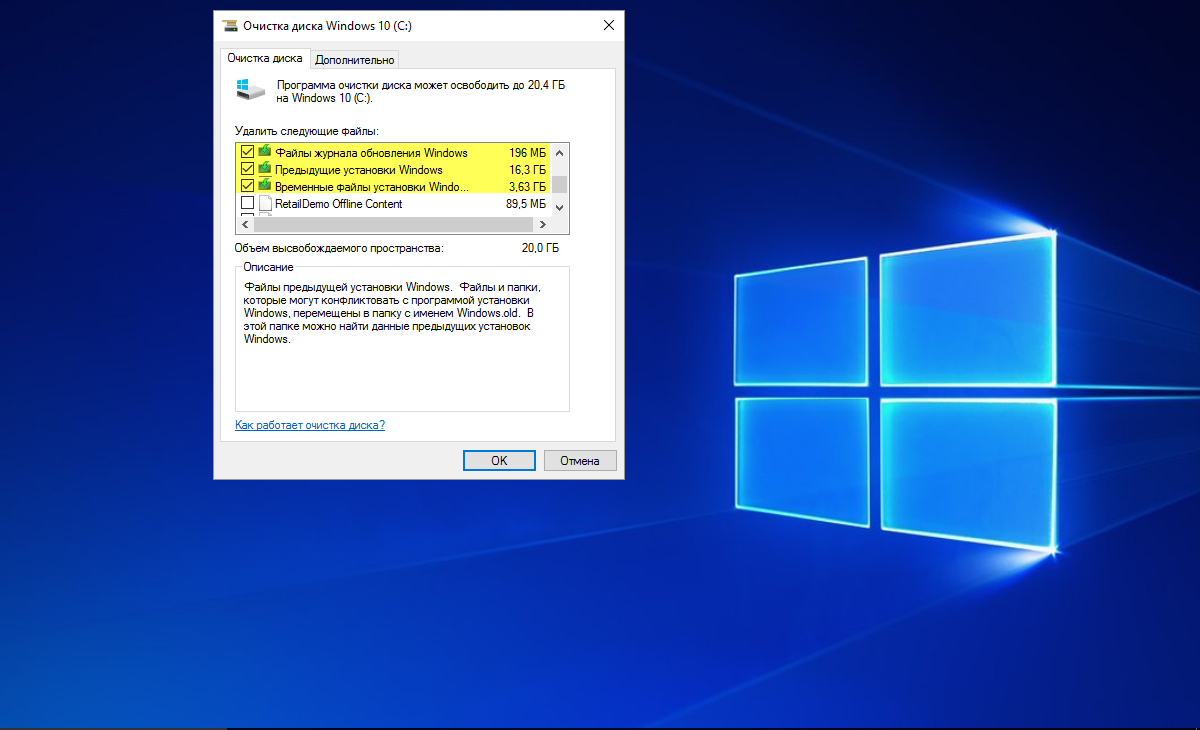Click the green icon beside 'Файлы журнала обновления Windows'
This screenshot has width=1200, height=730.
pyautogui.click(x=265, y=153)
